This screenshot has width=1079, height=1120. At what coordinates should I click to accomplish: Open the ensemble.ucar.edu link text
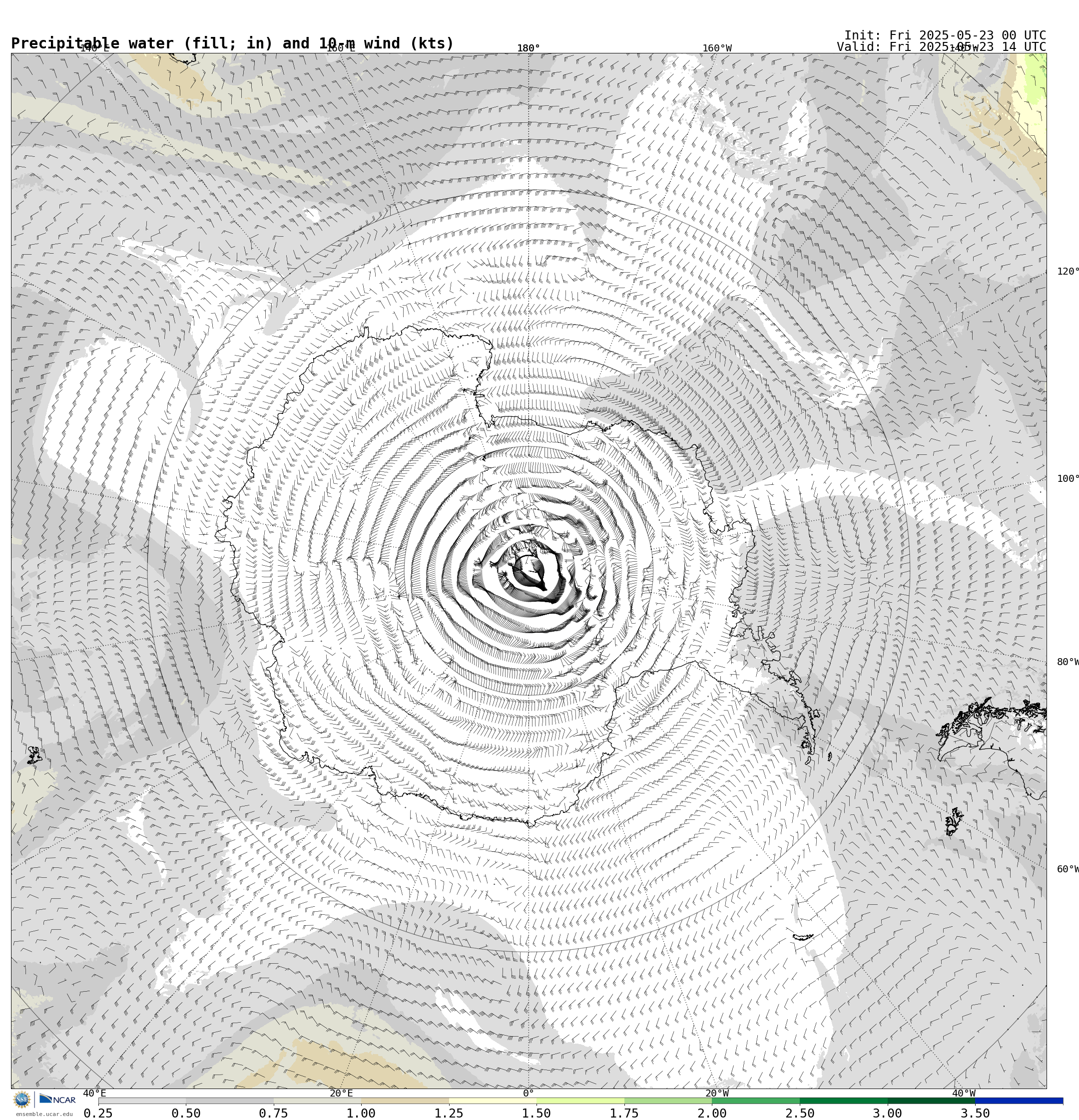(44, 1114)
